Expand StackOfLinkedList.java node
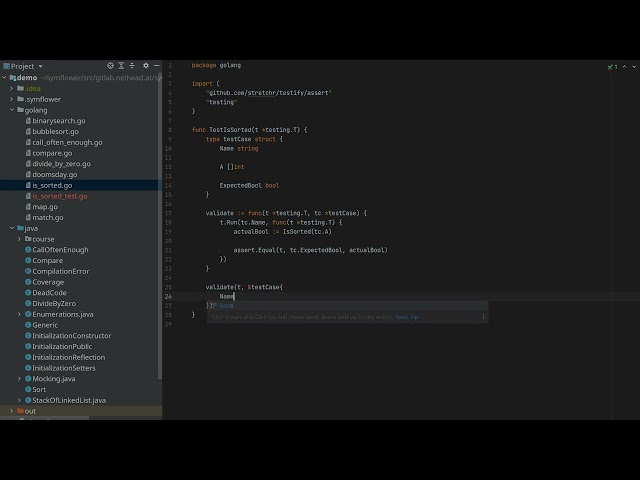The height and width of the screenshot is (480, 640). 19,400
